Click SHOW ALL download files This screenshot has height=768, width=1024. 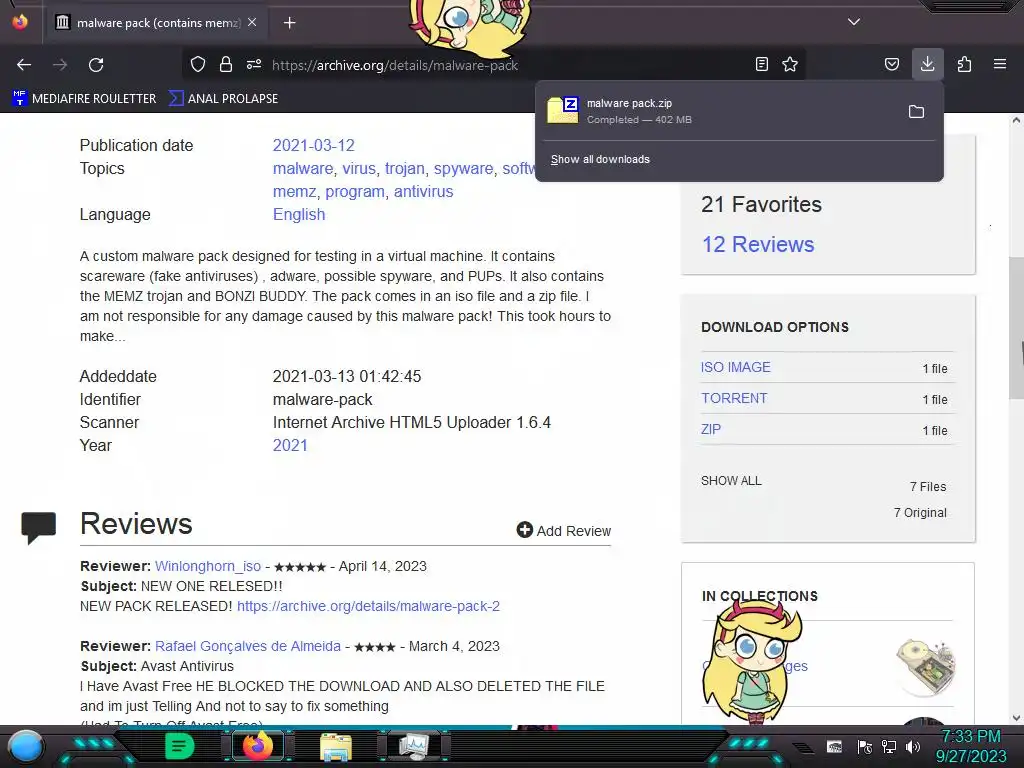coord(731,481)
